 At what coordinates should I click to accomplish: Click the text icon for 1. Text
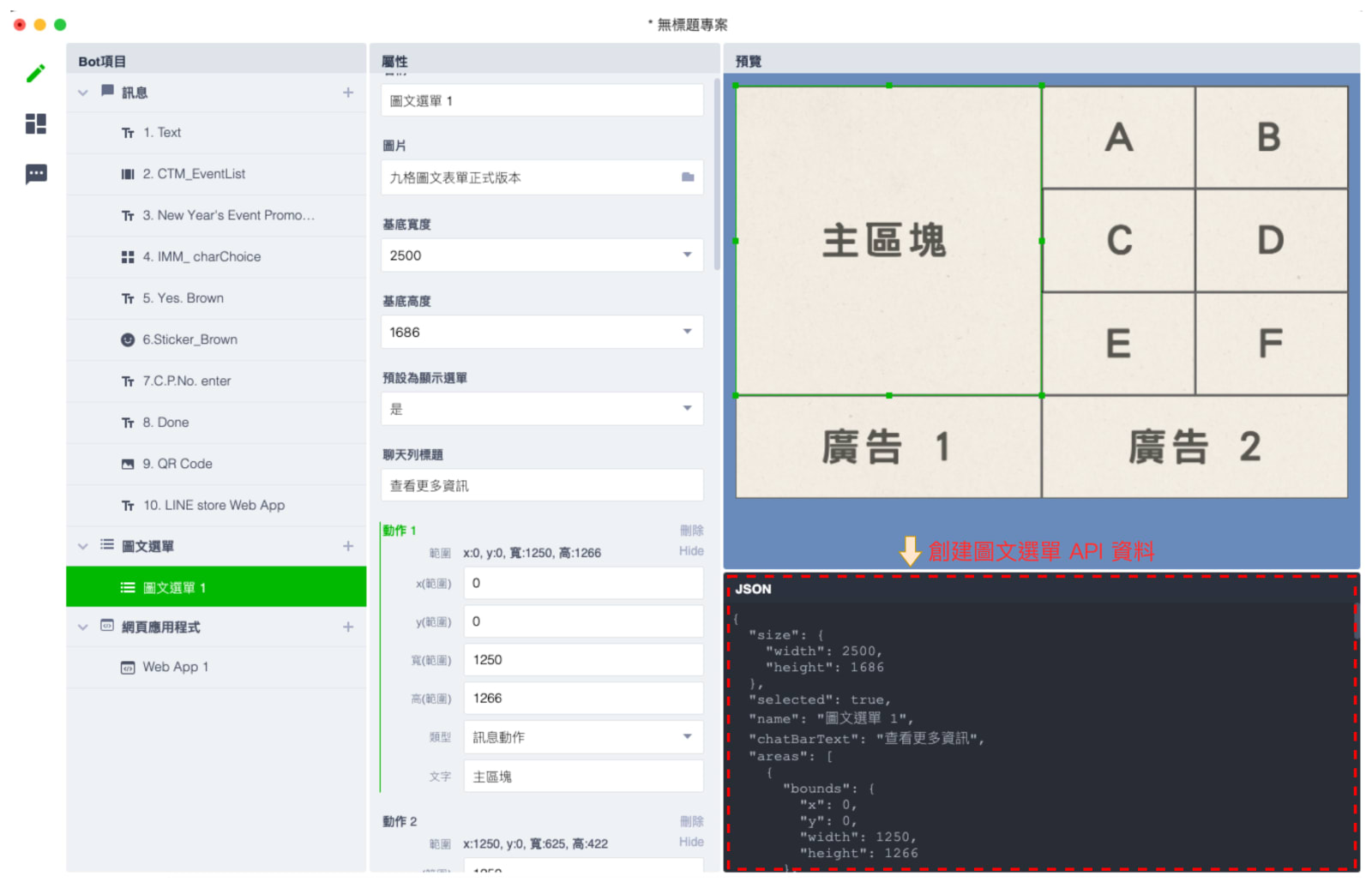click(x=128, y=133)
